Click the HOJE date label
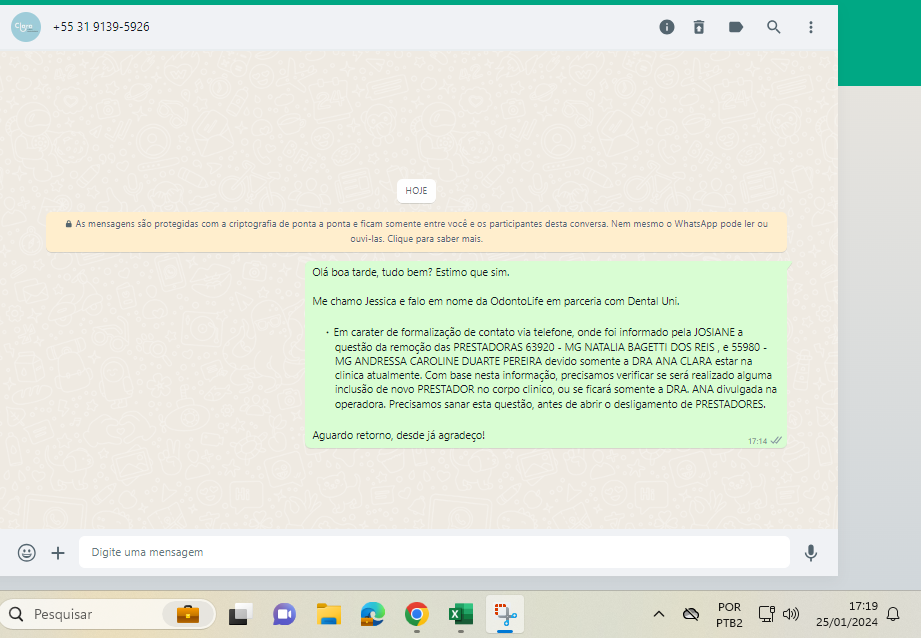 [416, 191]
